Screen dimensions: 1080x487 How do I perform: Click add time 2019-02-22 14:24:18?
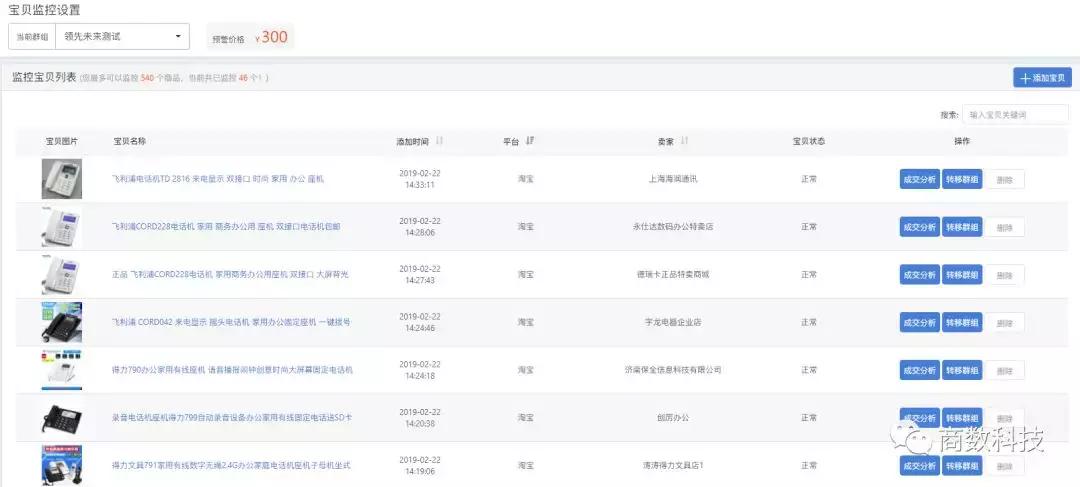click(x=419, y=370)
